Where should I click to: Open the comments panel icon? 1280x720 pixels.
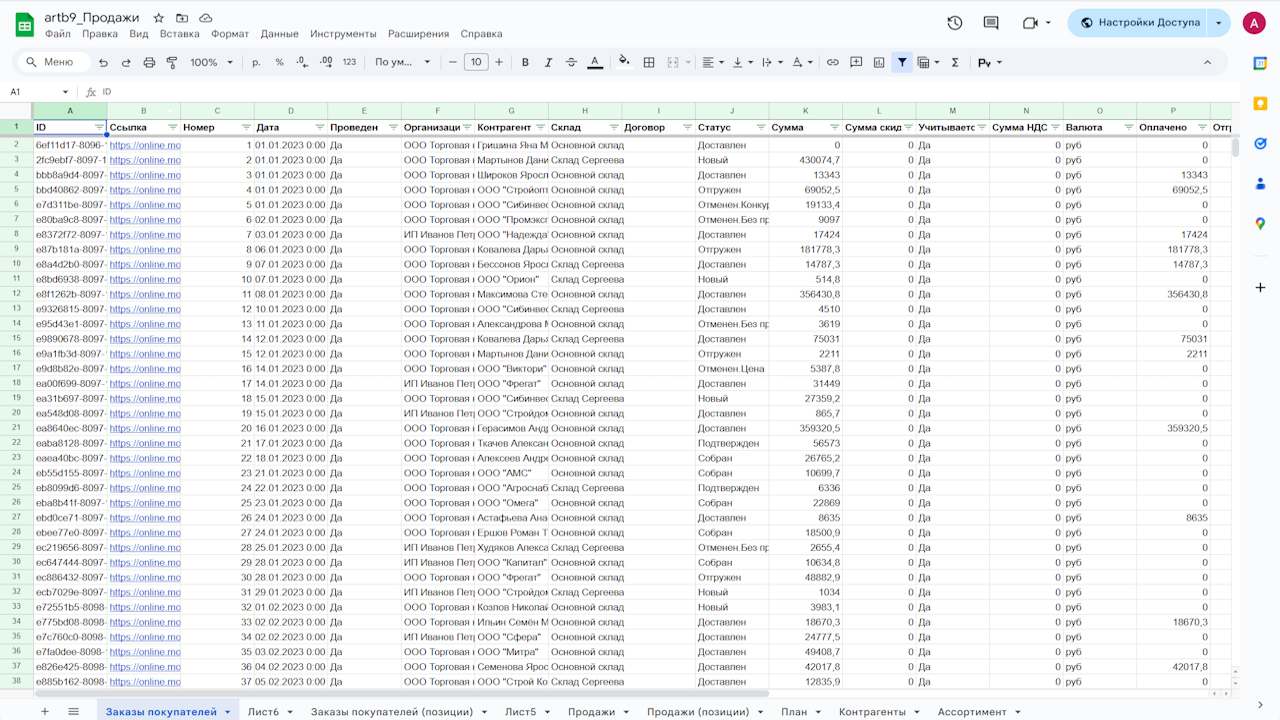[991, 23]
